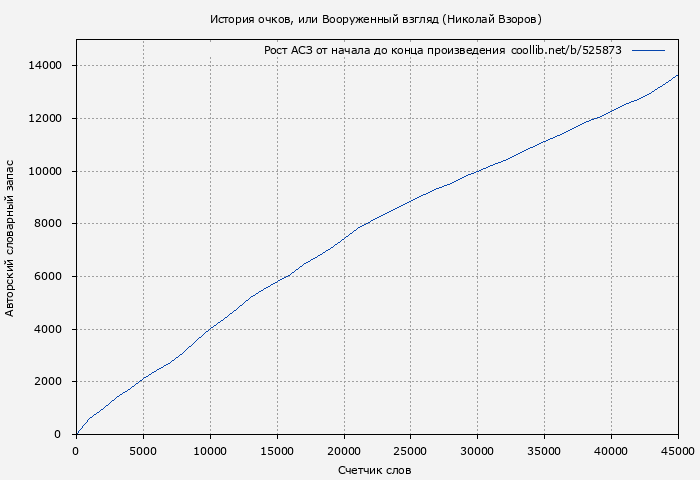Screen dimensions: 700x480
Task: Select the 25000 x-axis tick label
Action: point(411,450)
